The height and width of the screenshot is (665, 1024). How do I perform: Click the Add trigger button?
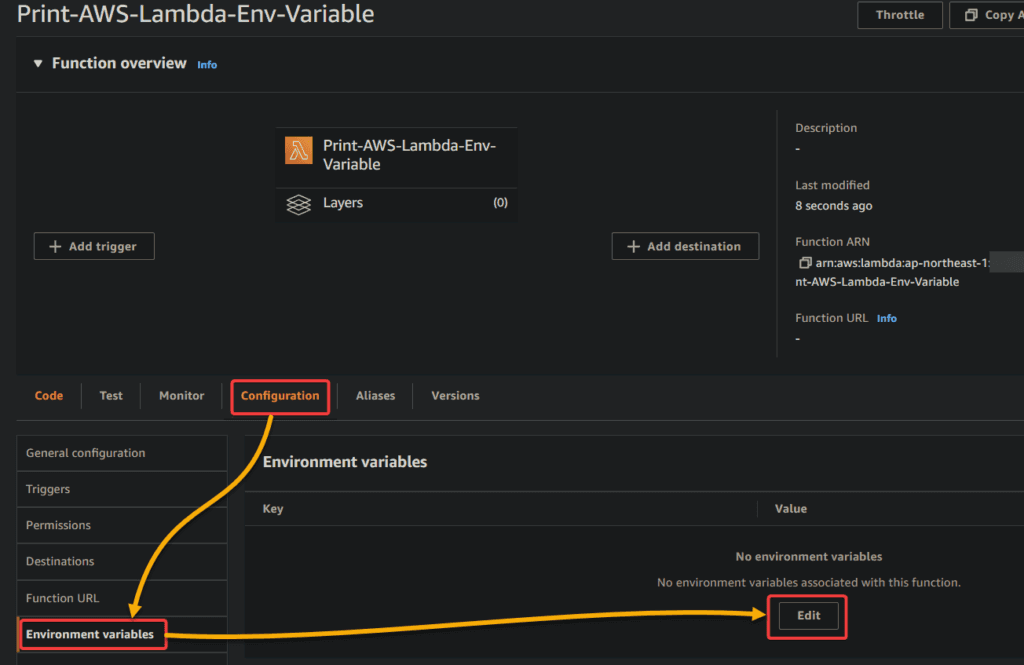(x=94, y=246)
